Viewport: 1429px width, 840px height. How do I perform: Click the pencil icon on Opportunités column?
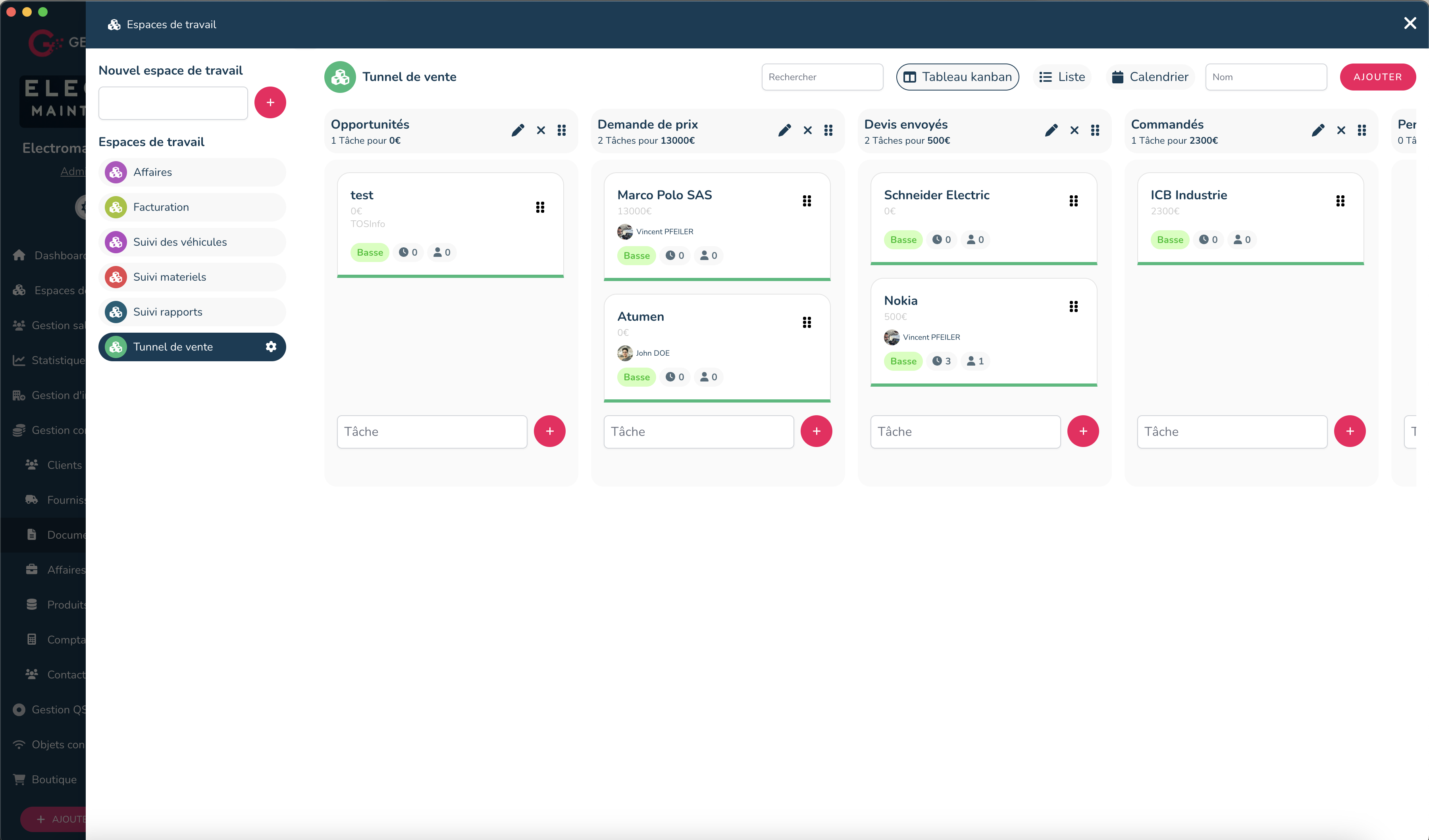point(517,131)
